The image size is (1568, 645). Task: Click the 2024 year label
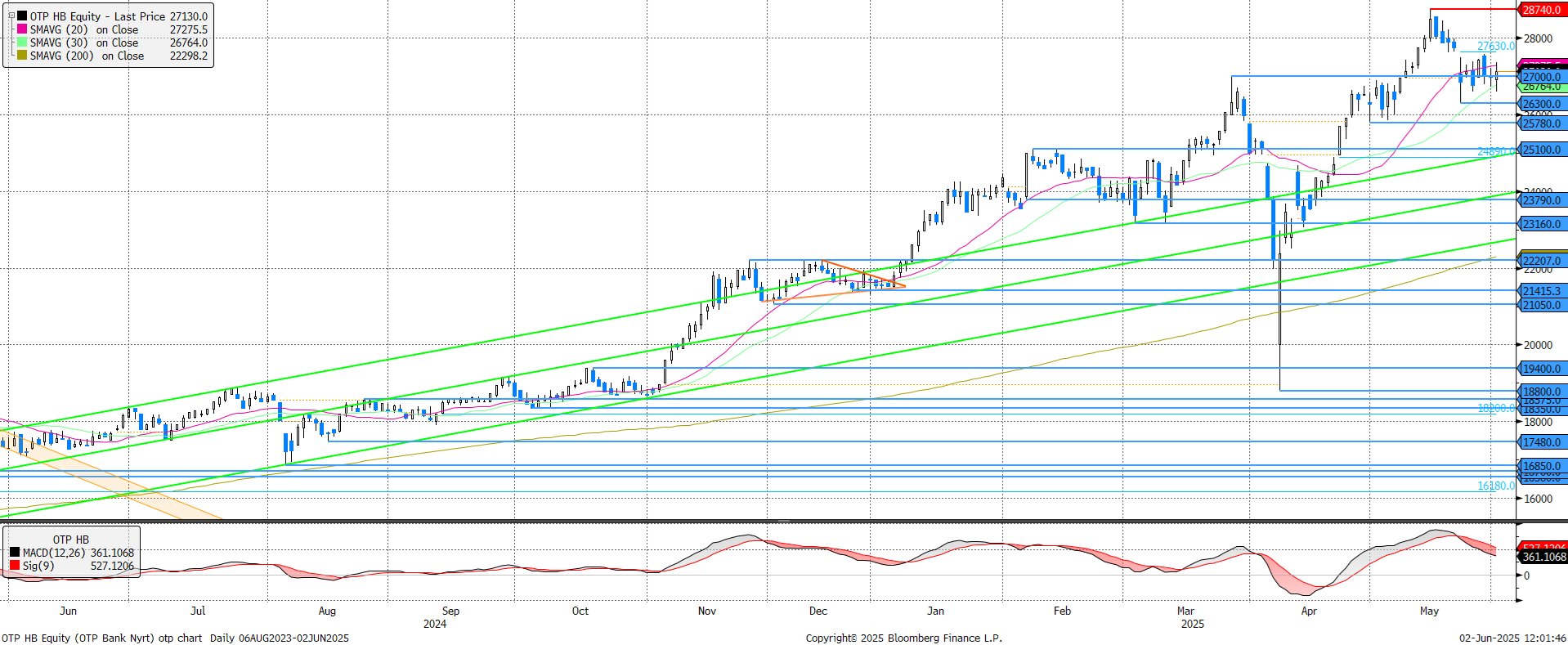click(435, 624)
